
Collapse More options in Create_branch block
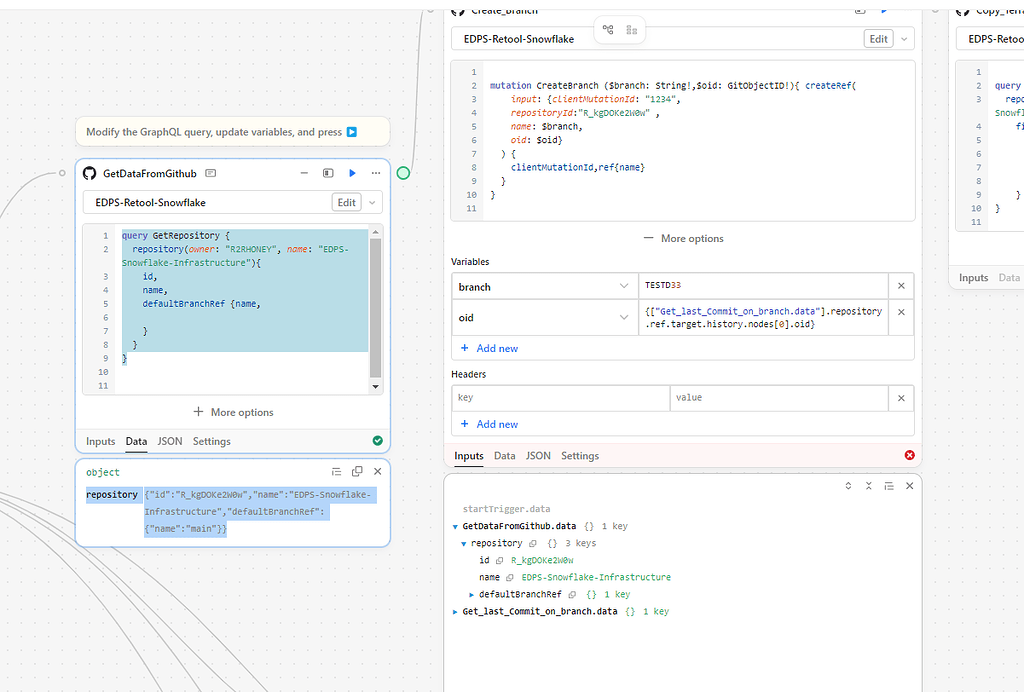click(683, 238)
